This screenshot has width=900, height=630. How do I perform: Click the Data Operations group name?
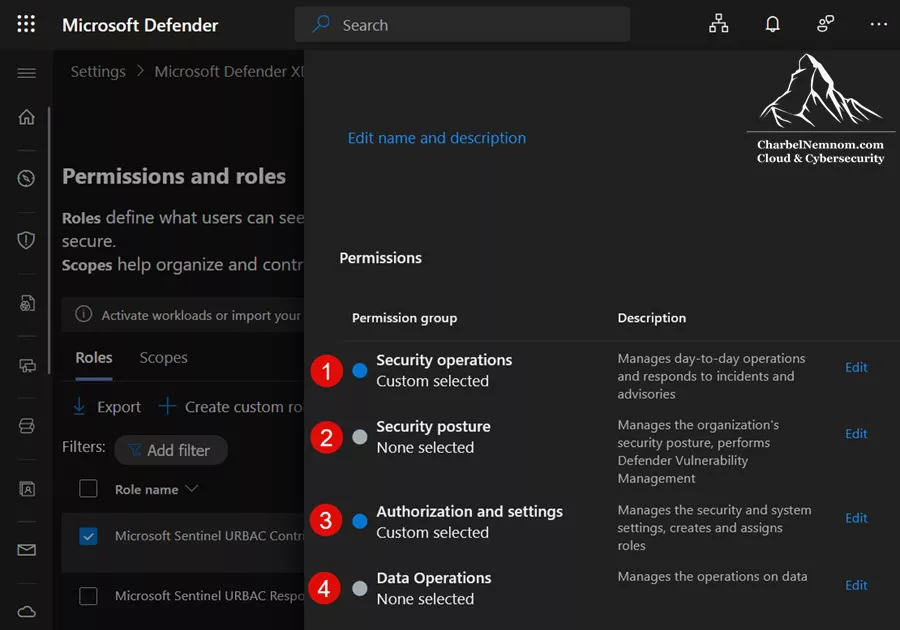click(433, 578)
